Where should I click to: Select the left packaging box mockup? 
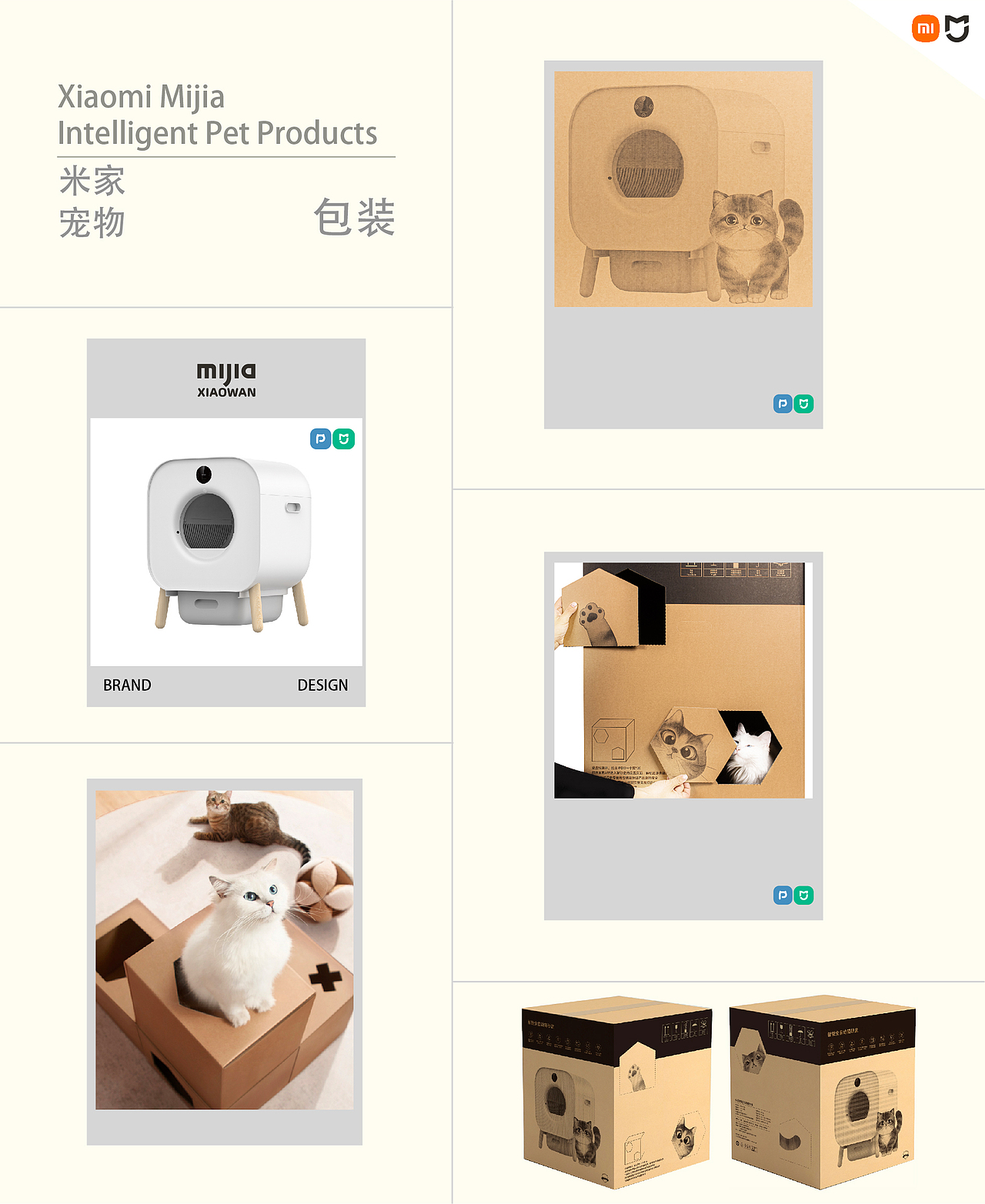point(617,1092)
